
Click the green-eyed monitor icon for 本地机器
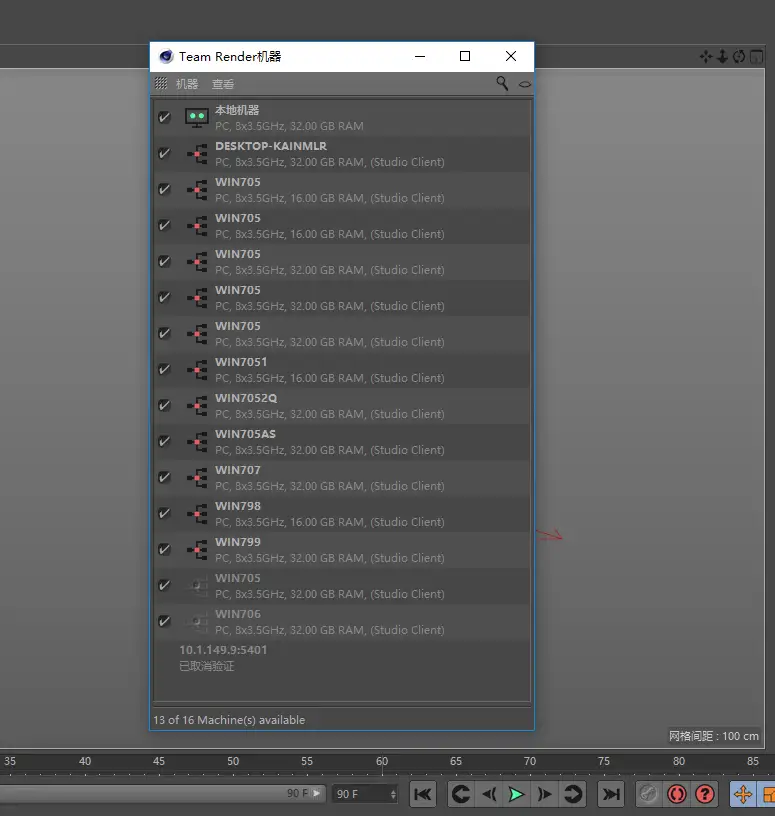(197, 118)
